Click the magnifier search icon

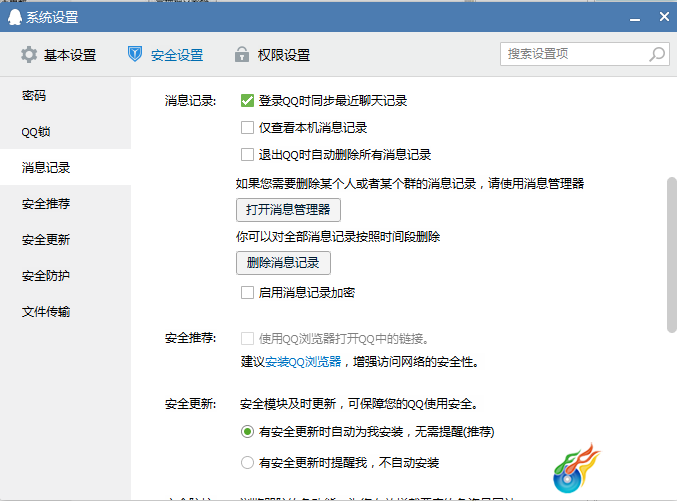657,54
